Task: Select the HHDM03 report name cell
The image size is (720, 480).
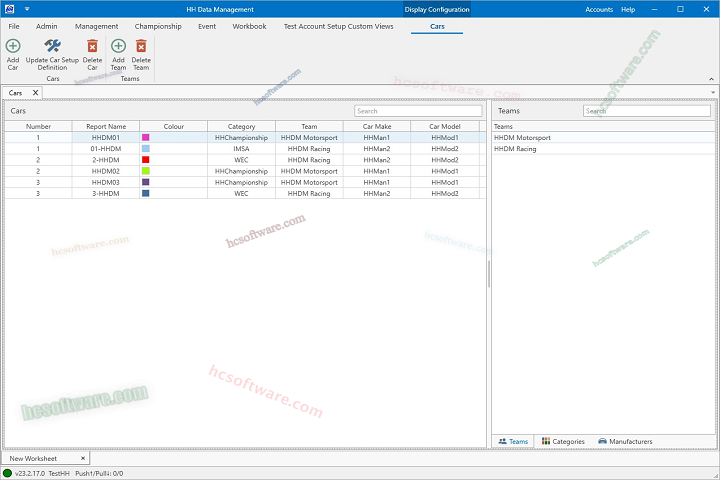Action: (x=106, y=182)
